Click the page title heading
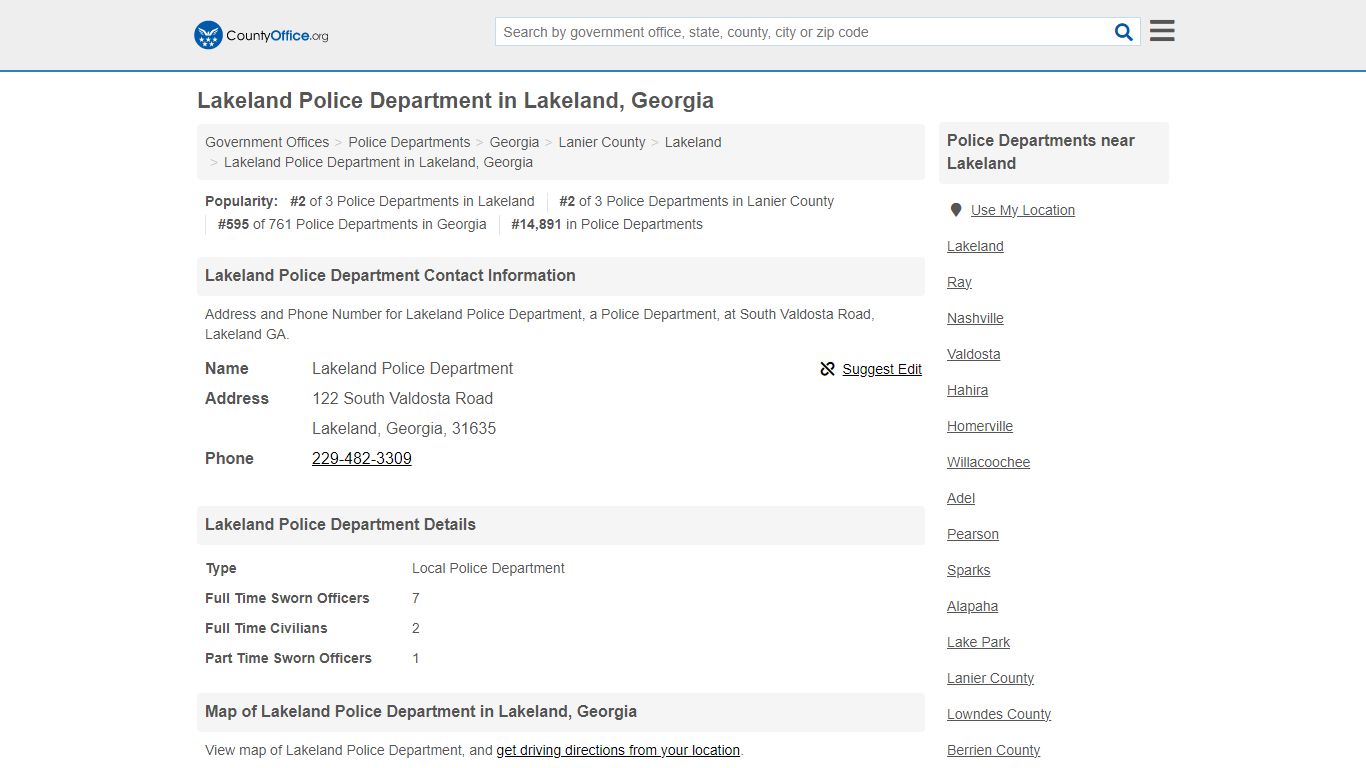 pos(455,100)
